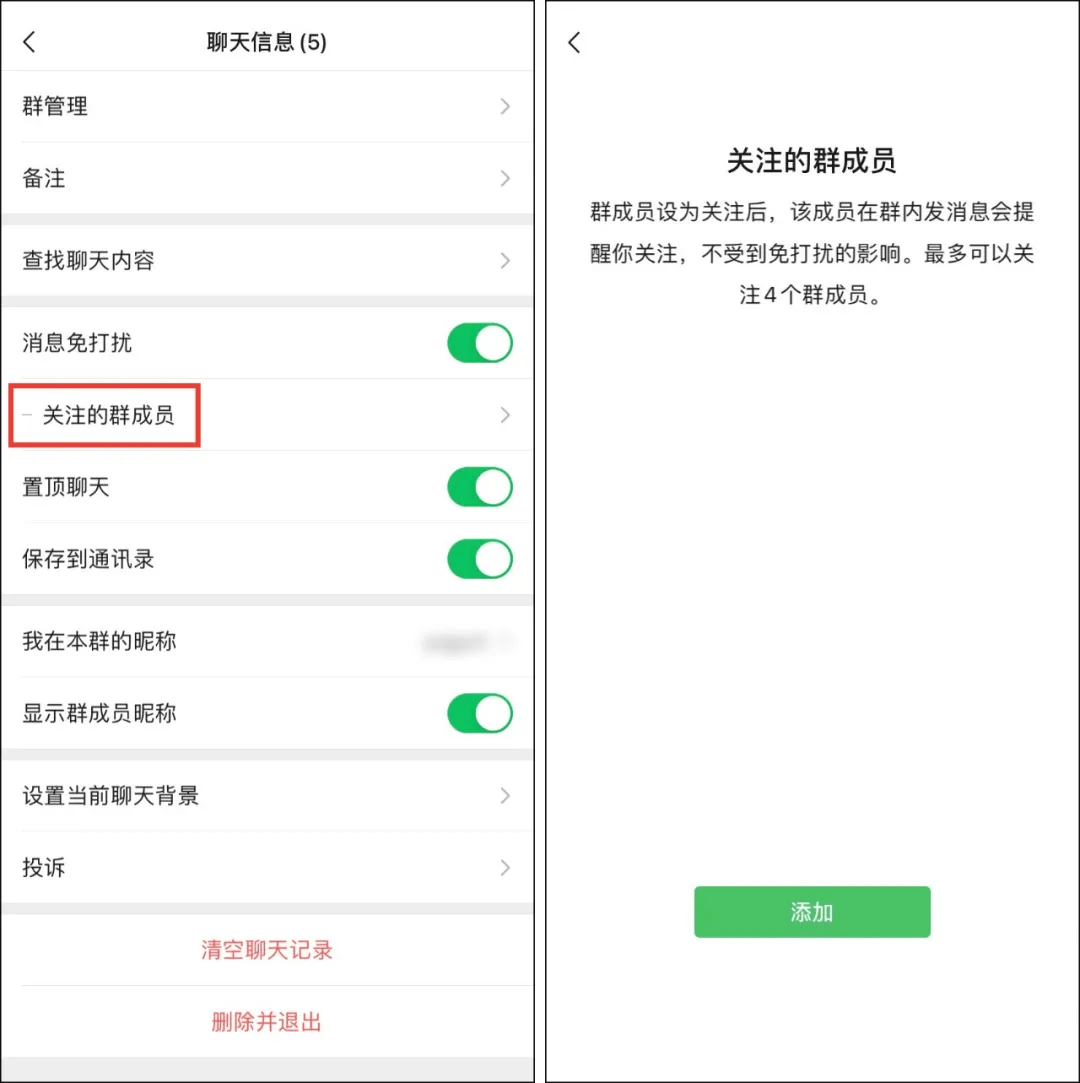The height and width of the screenshot is (1083, 1080).
Task: Tap the arrow next to 查找聊天内容
Action: (505, 260)
